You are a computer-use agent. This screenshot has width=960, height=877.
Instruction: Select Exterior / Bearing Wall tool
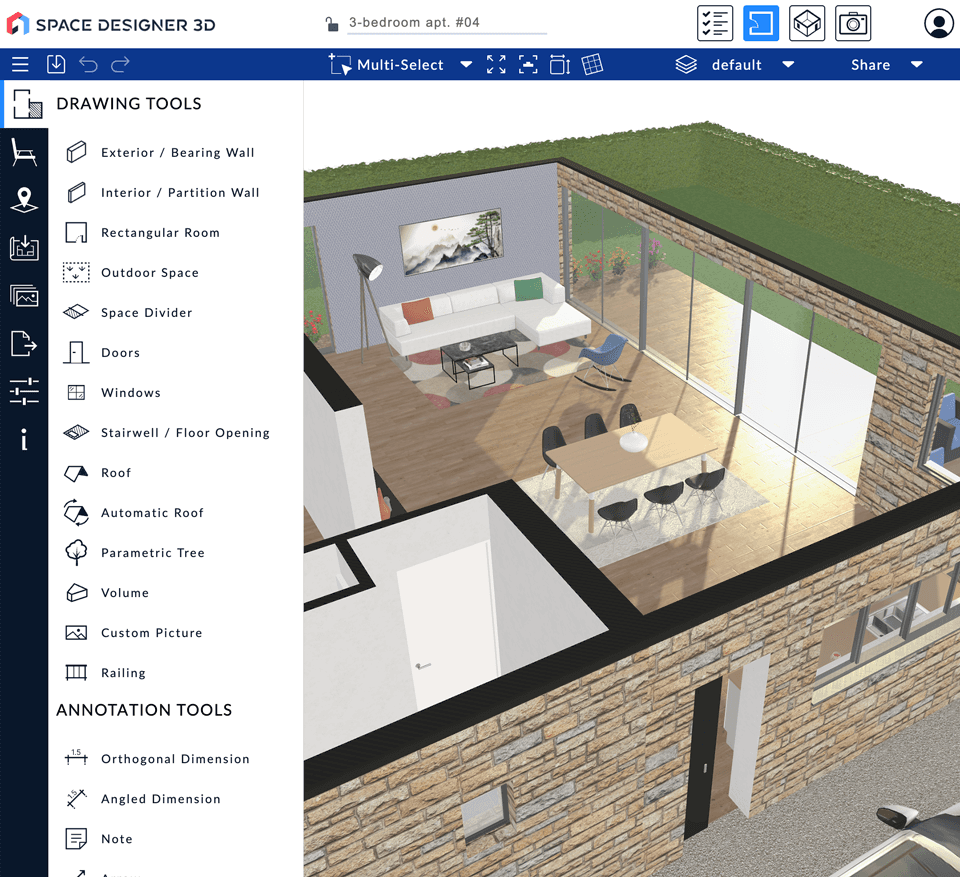pos(177,153)
